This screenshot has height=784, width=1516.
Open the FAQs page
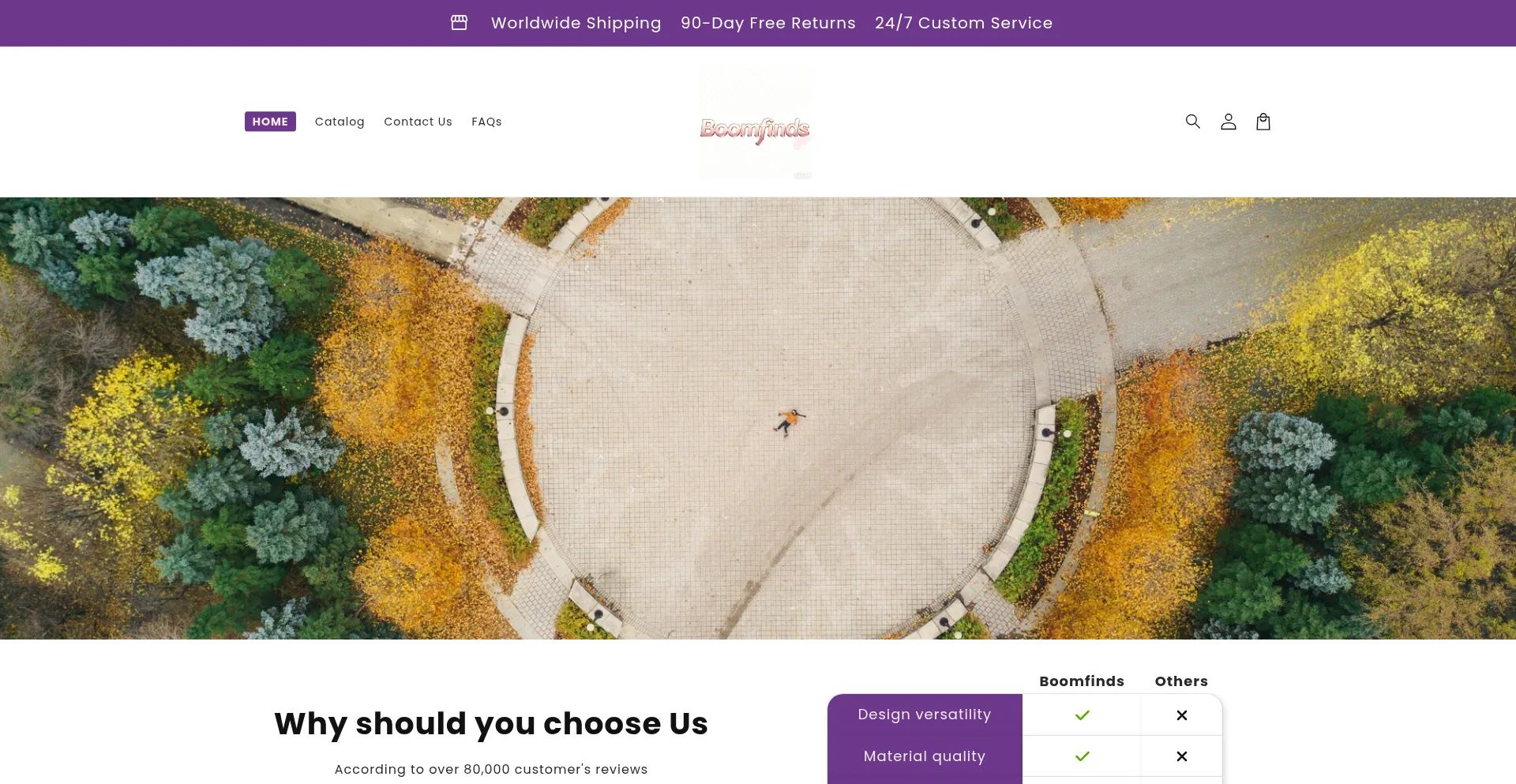pos(486,122)
